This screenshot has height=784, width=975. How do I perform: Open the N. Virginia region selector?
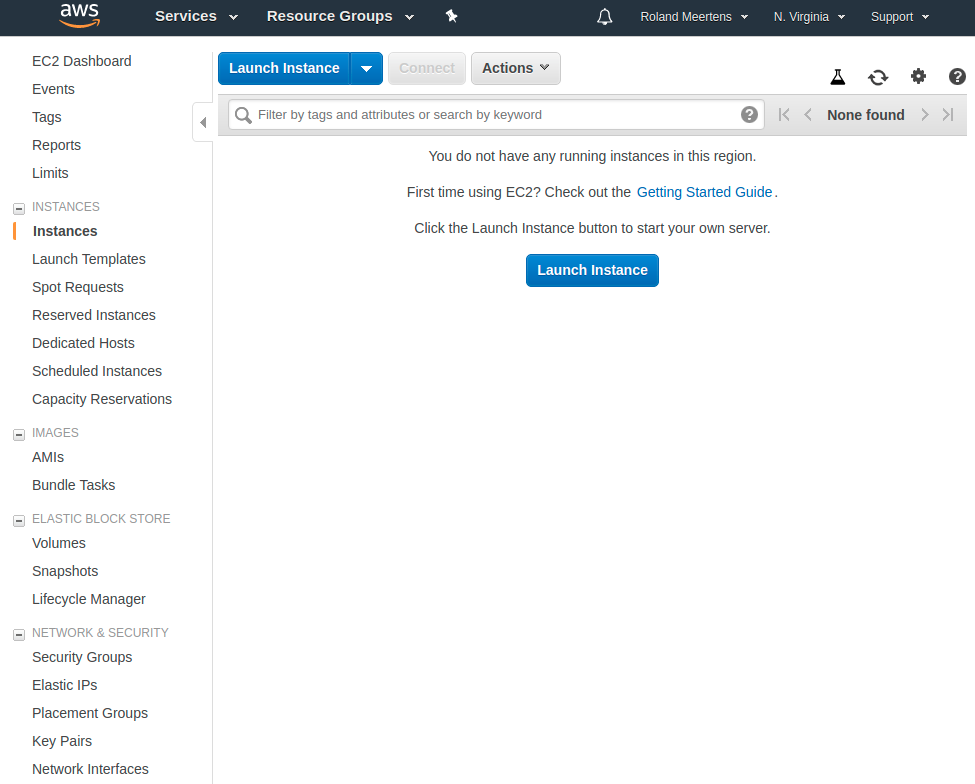[x=809, y=17]
